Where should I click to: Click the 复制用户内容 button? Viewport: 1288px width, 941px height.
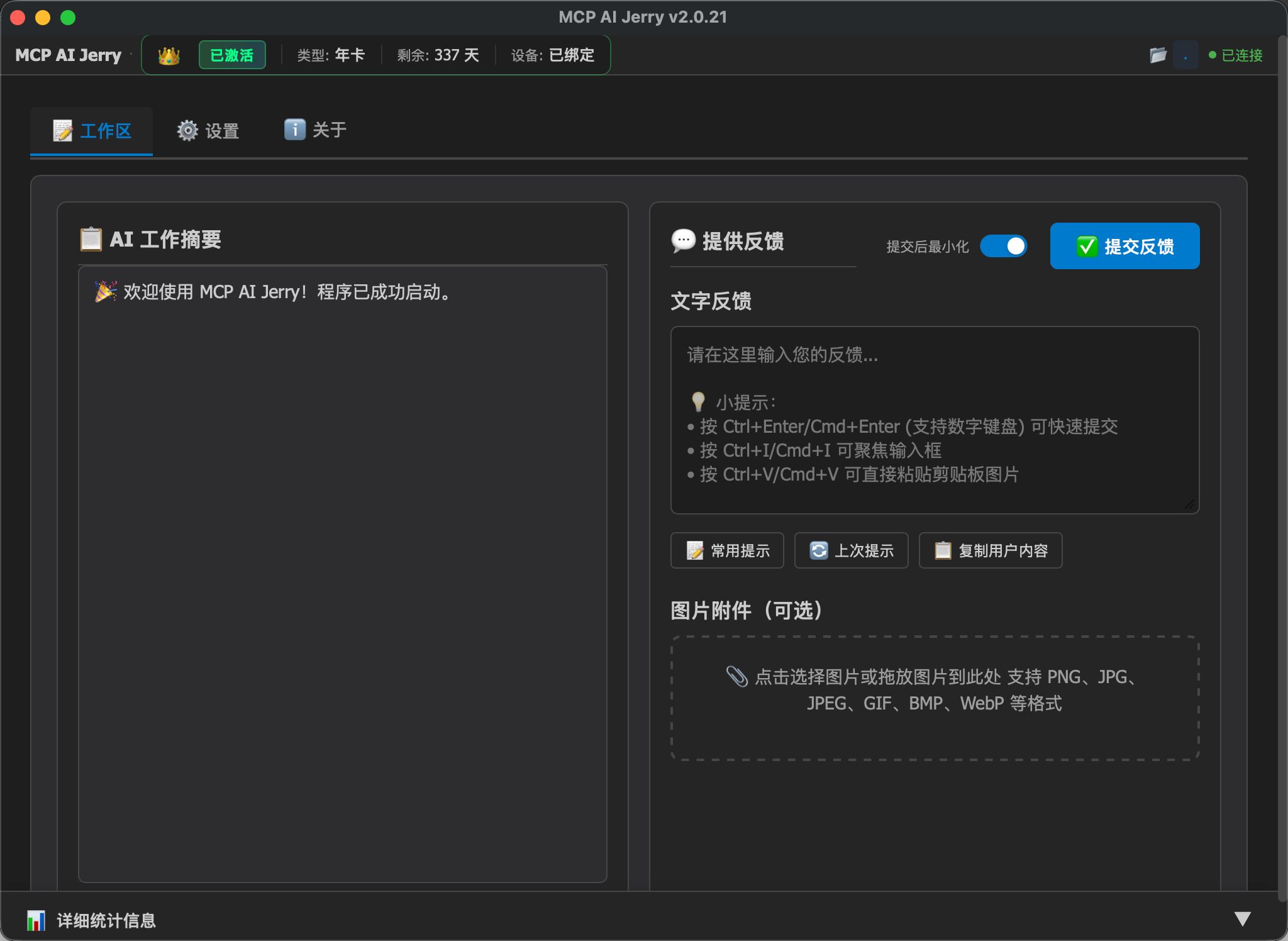(x=991, y=551)
